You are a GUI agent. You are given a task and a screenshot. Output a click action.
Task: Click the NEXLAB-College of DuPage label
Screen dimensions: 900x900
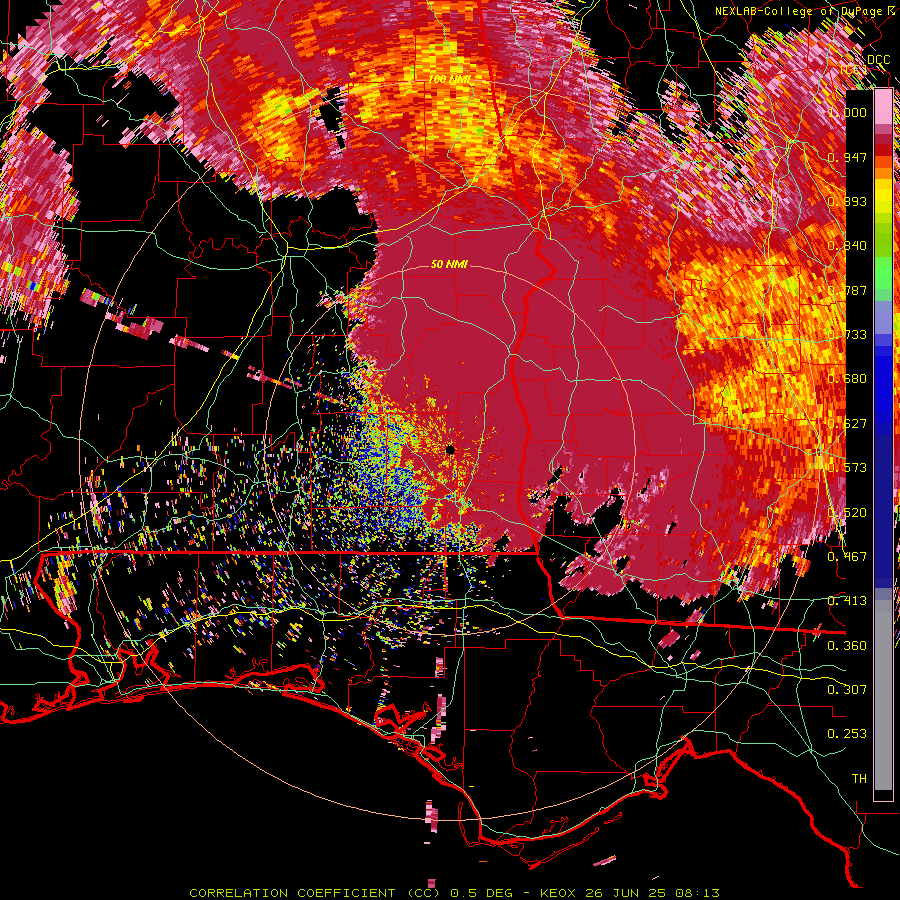click(x=800, y=11)
